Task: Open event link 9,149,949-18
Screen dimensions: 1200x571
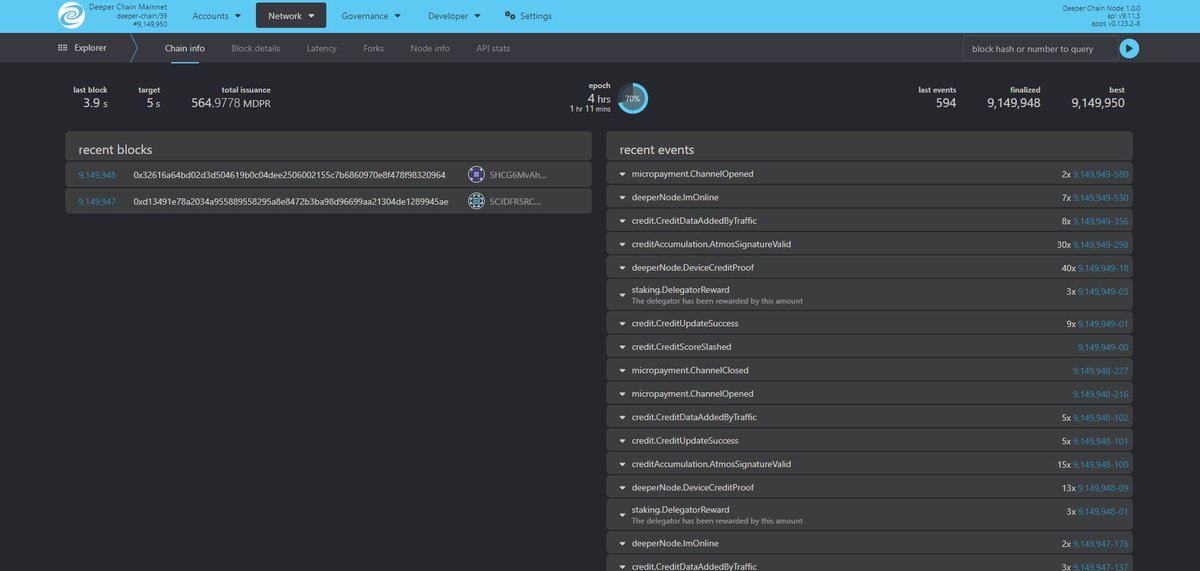Action: tap(1104, 268)
